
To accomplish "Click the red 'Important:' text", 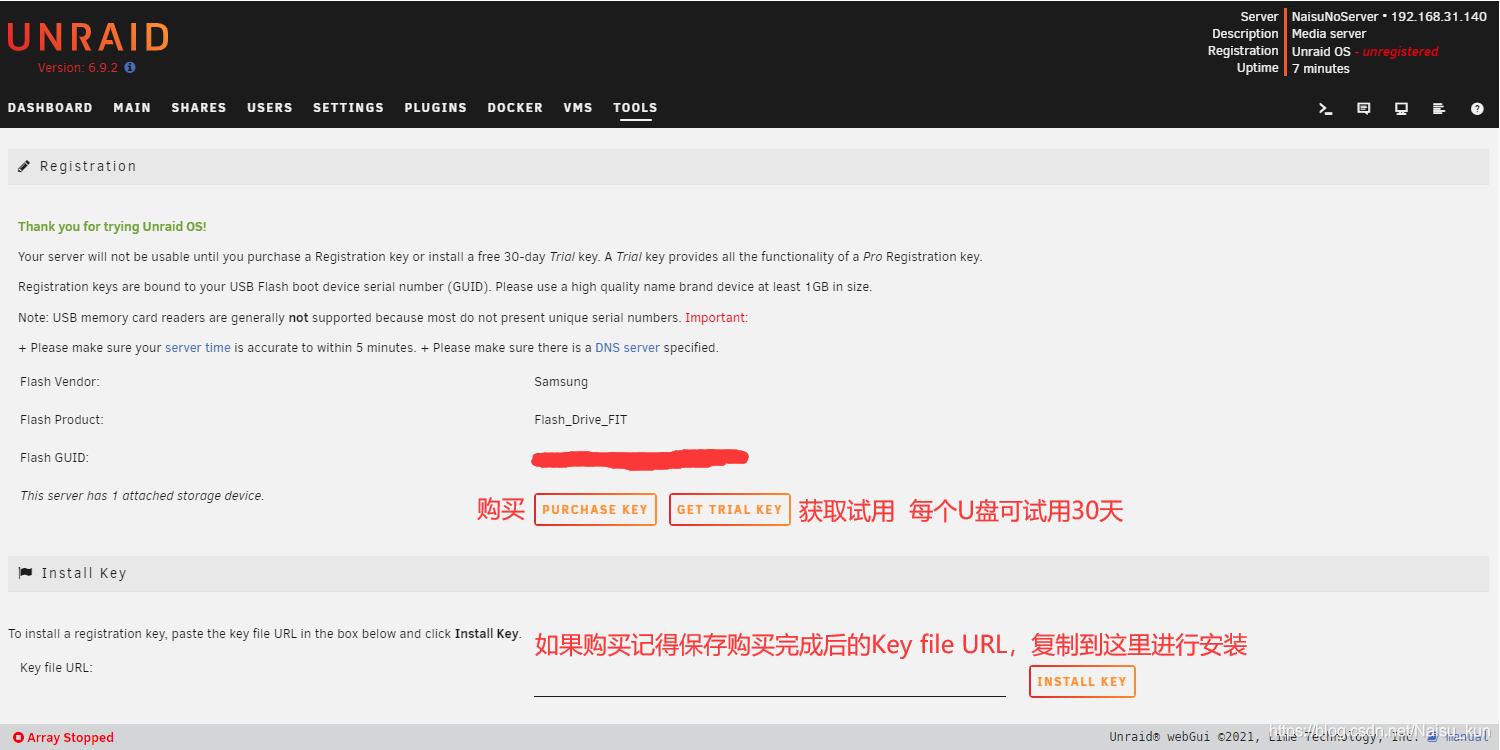I will [716, 318].
